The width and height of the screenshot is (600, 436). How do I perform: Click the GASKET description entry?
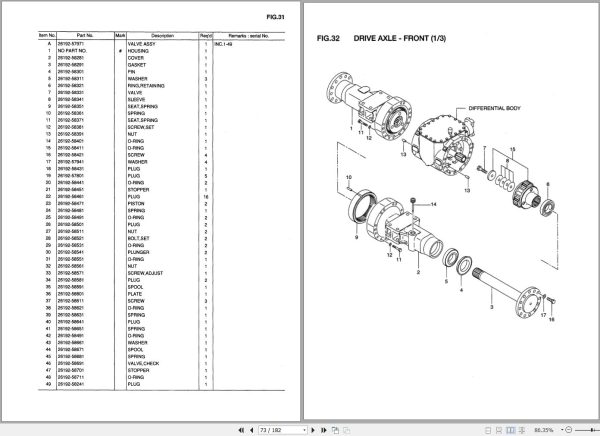coord(137,65)
